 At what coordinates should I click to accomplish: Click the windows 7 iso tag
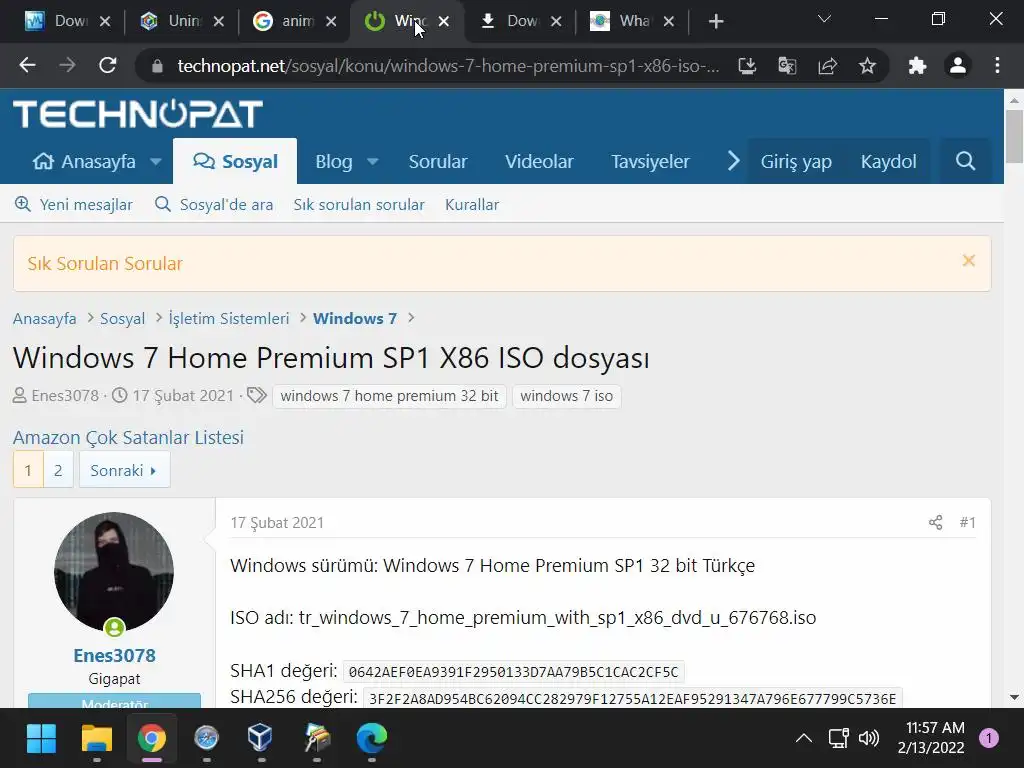566,396
